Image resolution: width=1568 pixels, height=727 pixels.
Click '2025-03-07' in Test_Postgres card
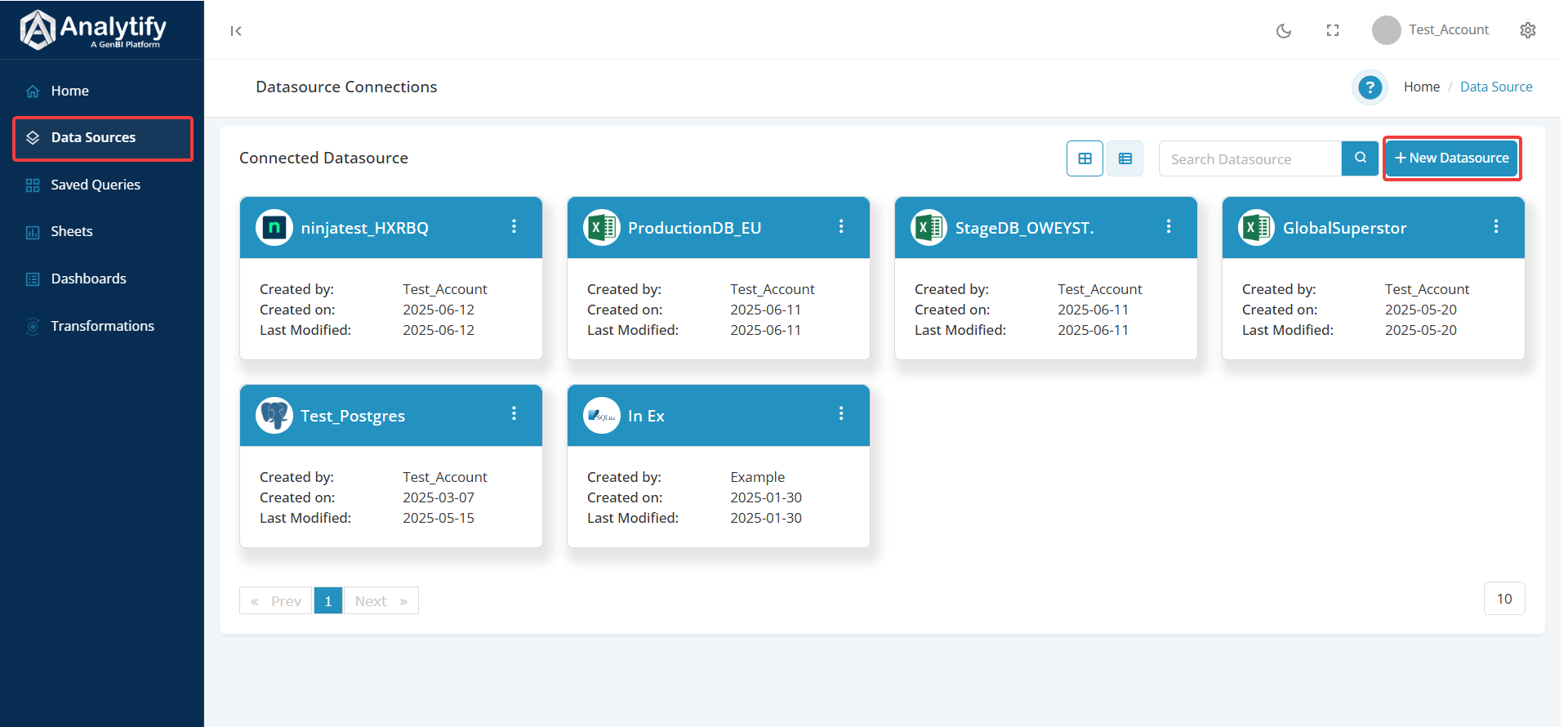439,497
